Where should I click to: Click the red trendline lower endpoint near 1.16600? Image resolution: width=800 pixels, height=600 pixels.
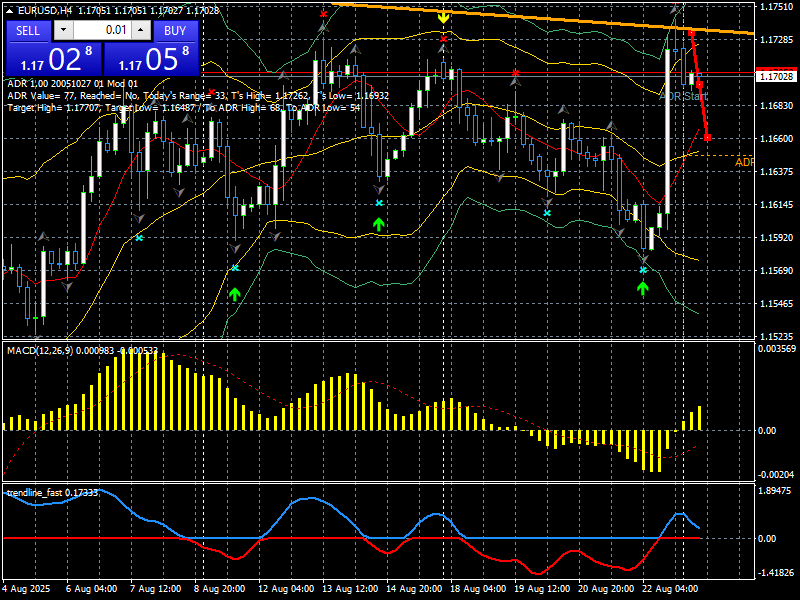pyautogui.click(x=708, y=138)
